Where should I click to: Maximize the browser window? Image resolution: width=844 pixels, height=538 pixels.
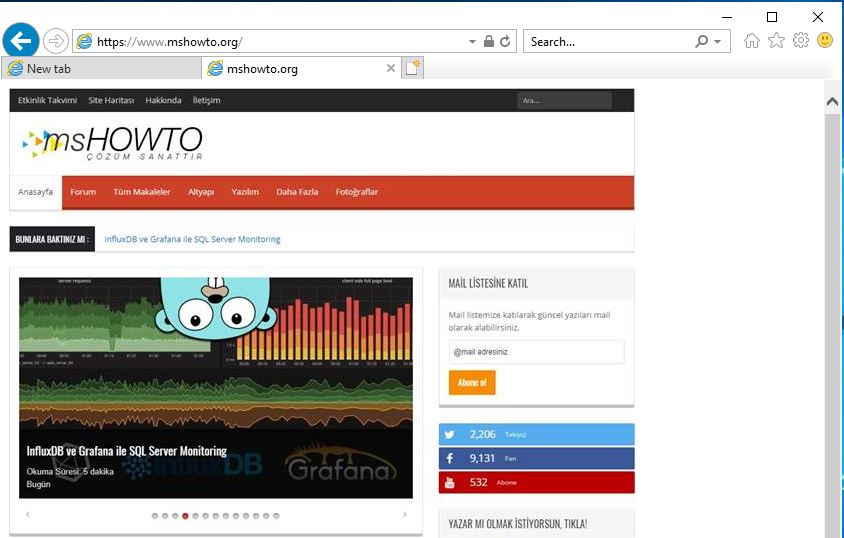click(x=772, y=17)
